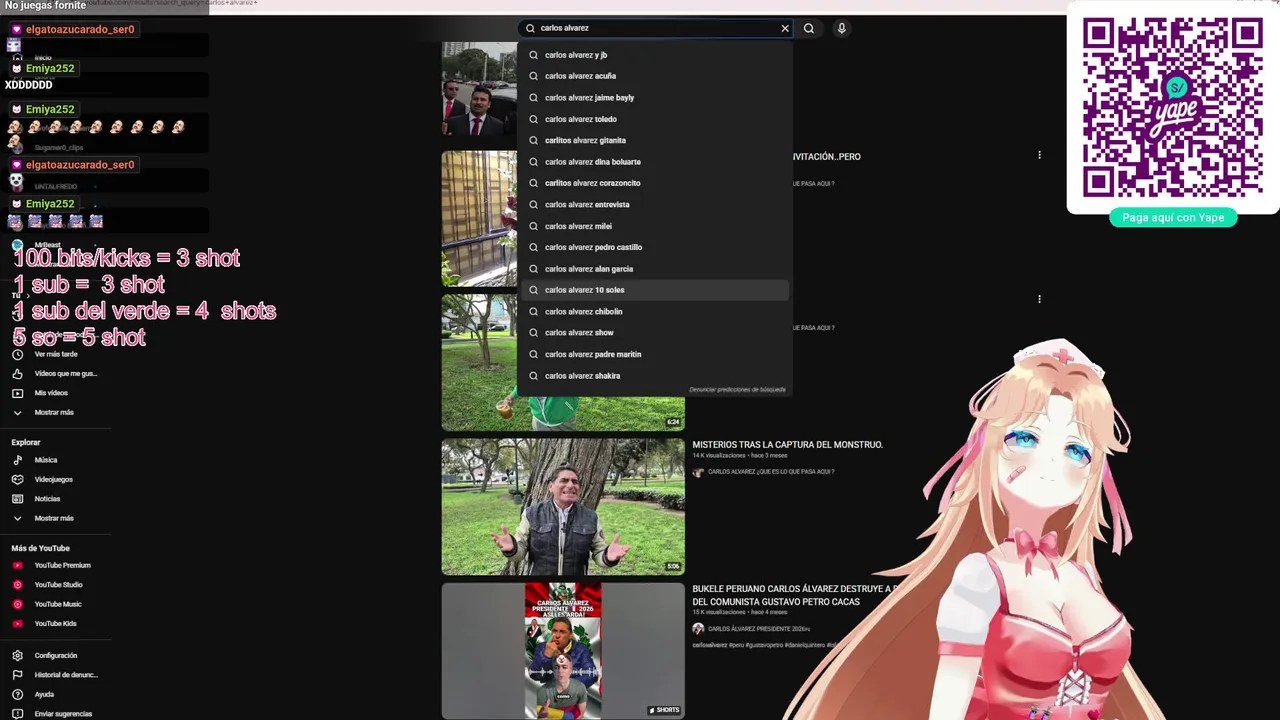Viewport: 1280px width, 720px height.
Task: Open 'Configuración' settings
Action: pyautogui.click(x=55, y=656)
